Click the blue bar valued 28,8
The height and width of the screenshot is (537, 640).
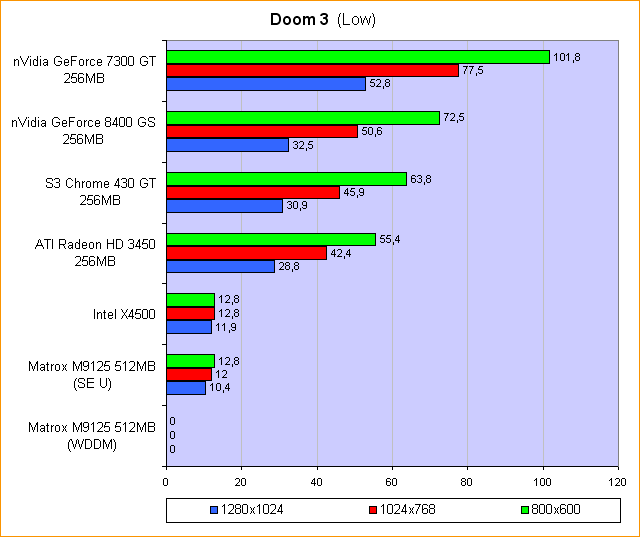click(220, 266)
